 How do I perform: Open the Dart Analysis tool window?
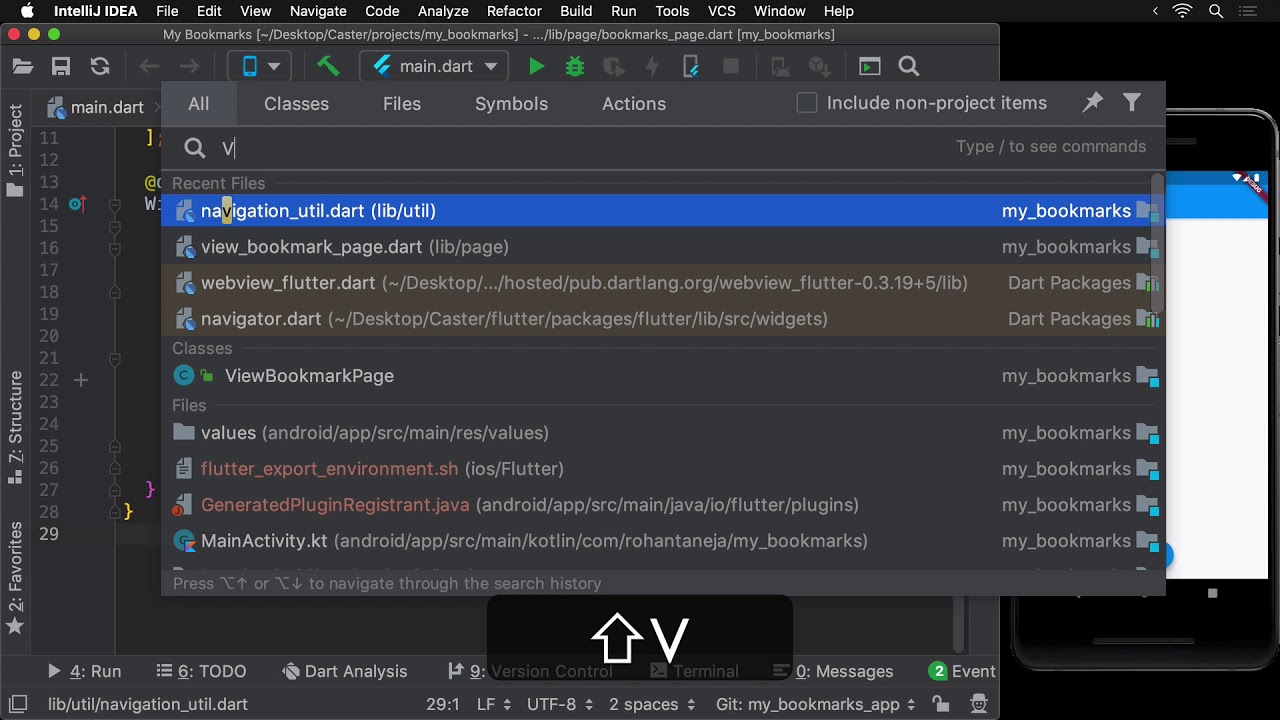(345, 671)
